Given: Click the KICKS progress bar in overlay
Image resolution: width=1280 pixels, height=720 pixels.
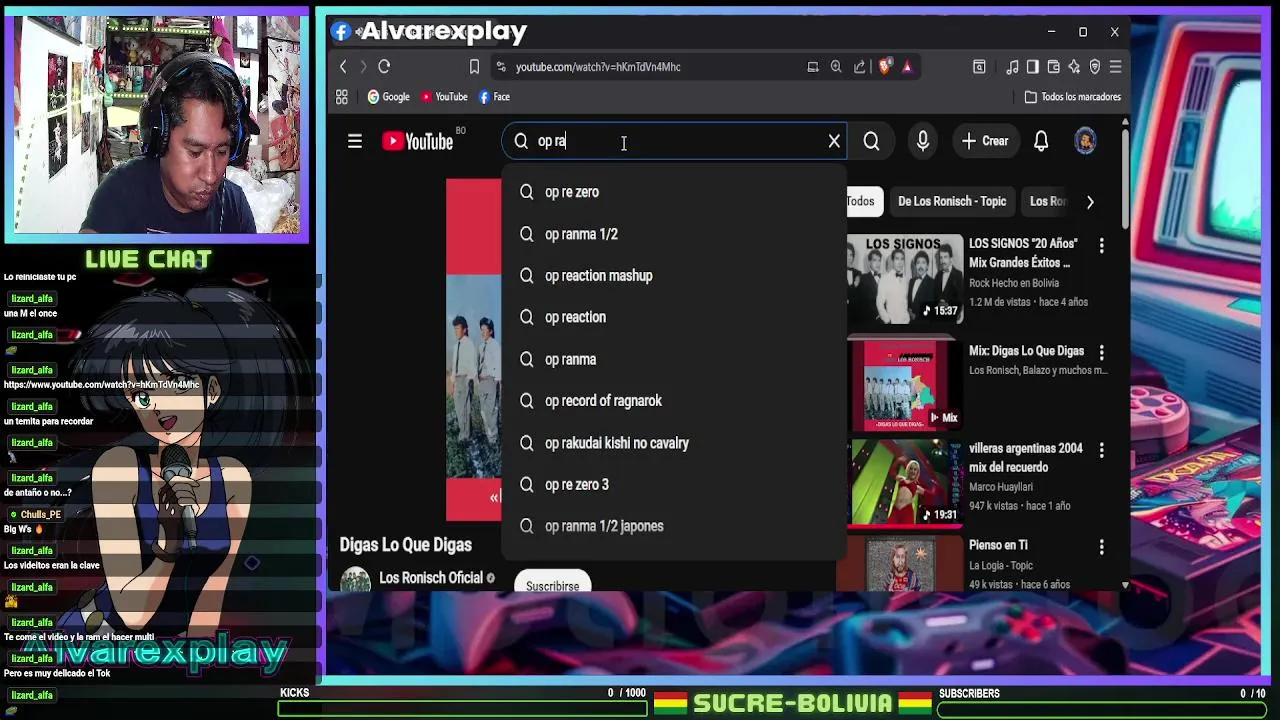Looking at the screenshot, I should coord(462,709).
